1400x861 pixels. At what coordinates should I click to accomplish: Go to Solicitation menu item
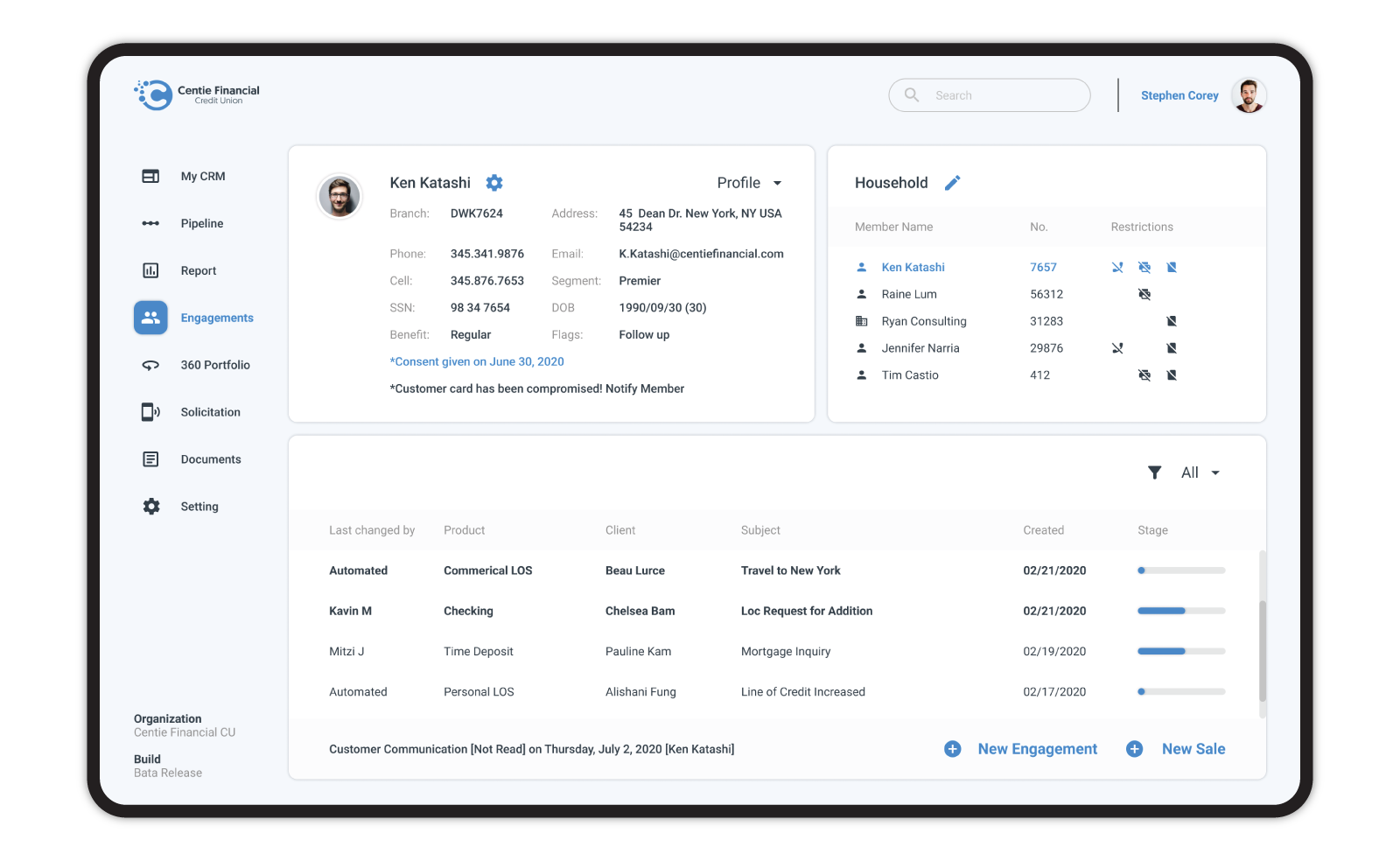[211, 412]
